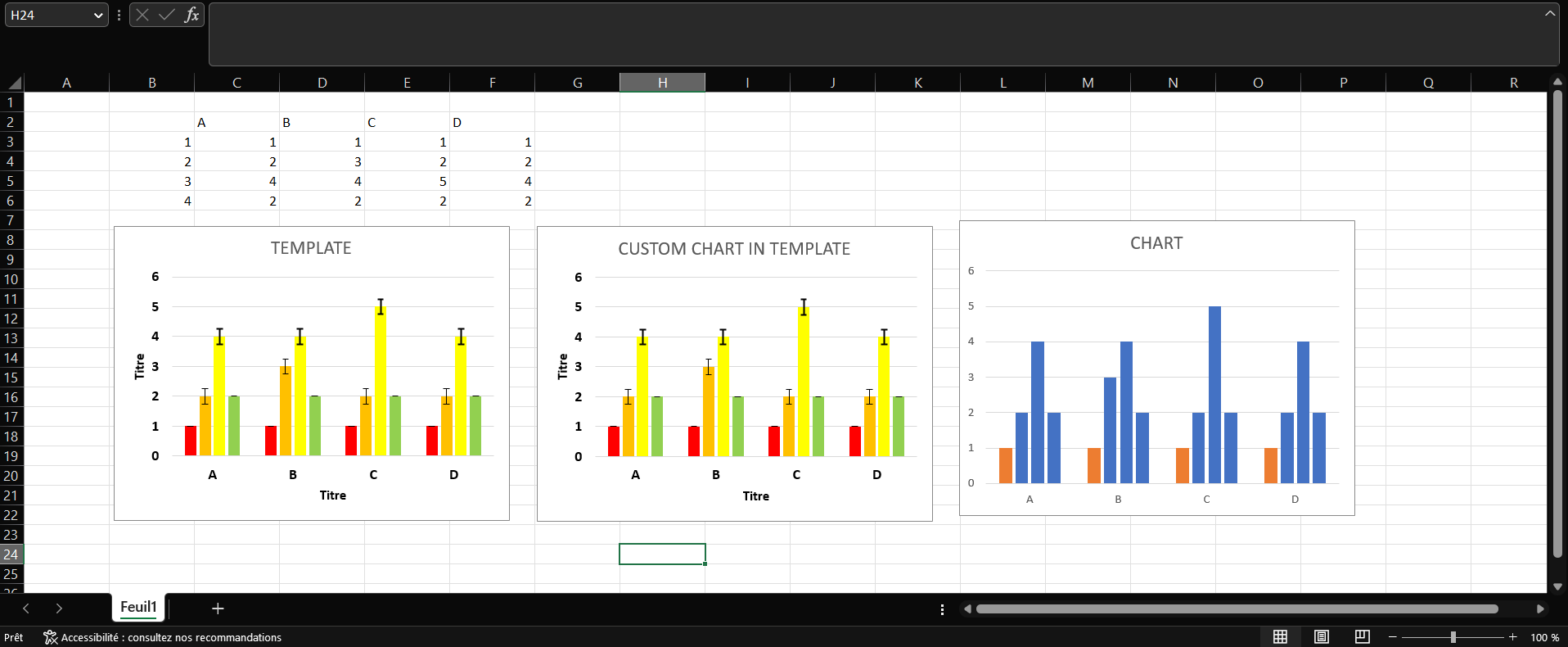The height and width of the screenshot is (647, 1568).
Task: Click the yellow C bar in TEMPLATE chart
Action: pyautogui.click(x=381, y=381)
